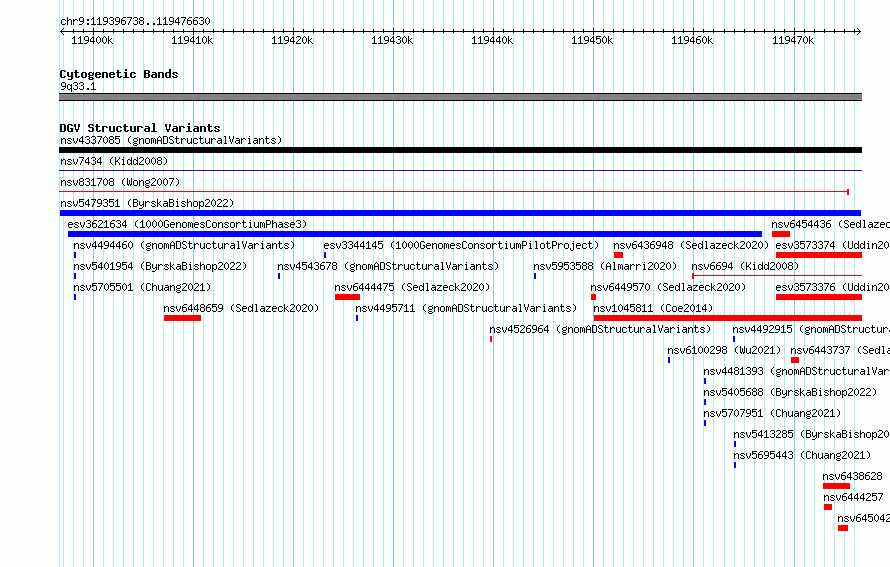Screen dimensions: 890x567
Task: Click the nsv4337085 gnomADStructuralVariants label
Action: (x=171, y=140)
